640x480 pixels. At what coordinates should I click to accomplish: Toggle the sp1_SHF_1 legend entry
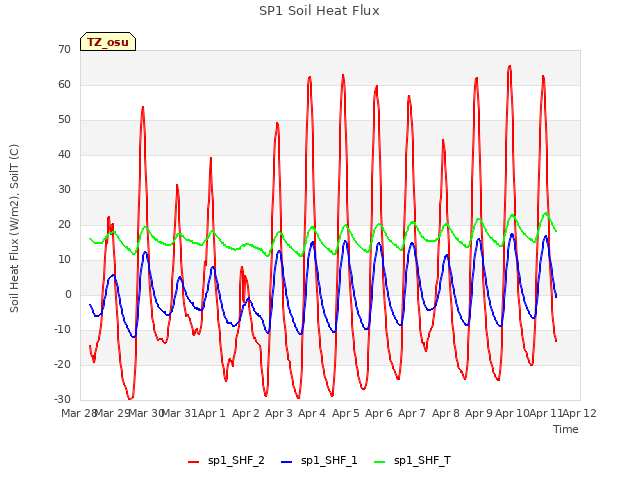319,461
